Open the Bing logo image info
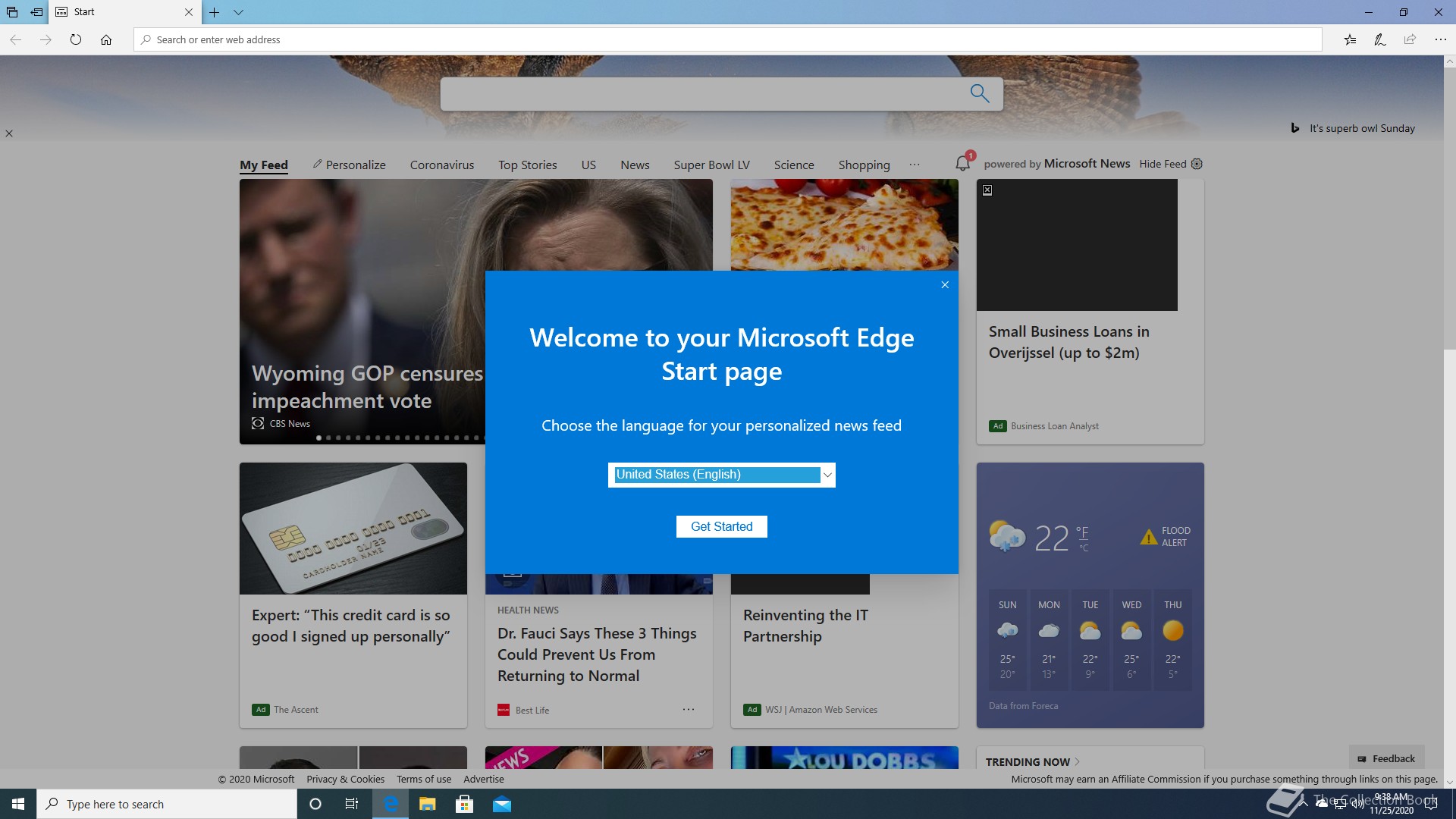The image size is (1456, 819). pos(1295,128)
